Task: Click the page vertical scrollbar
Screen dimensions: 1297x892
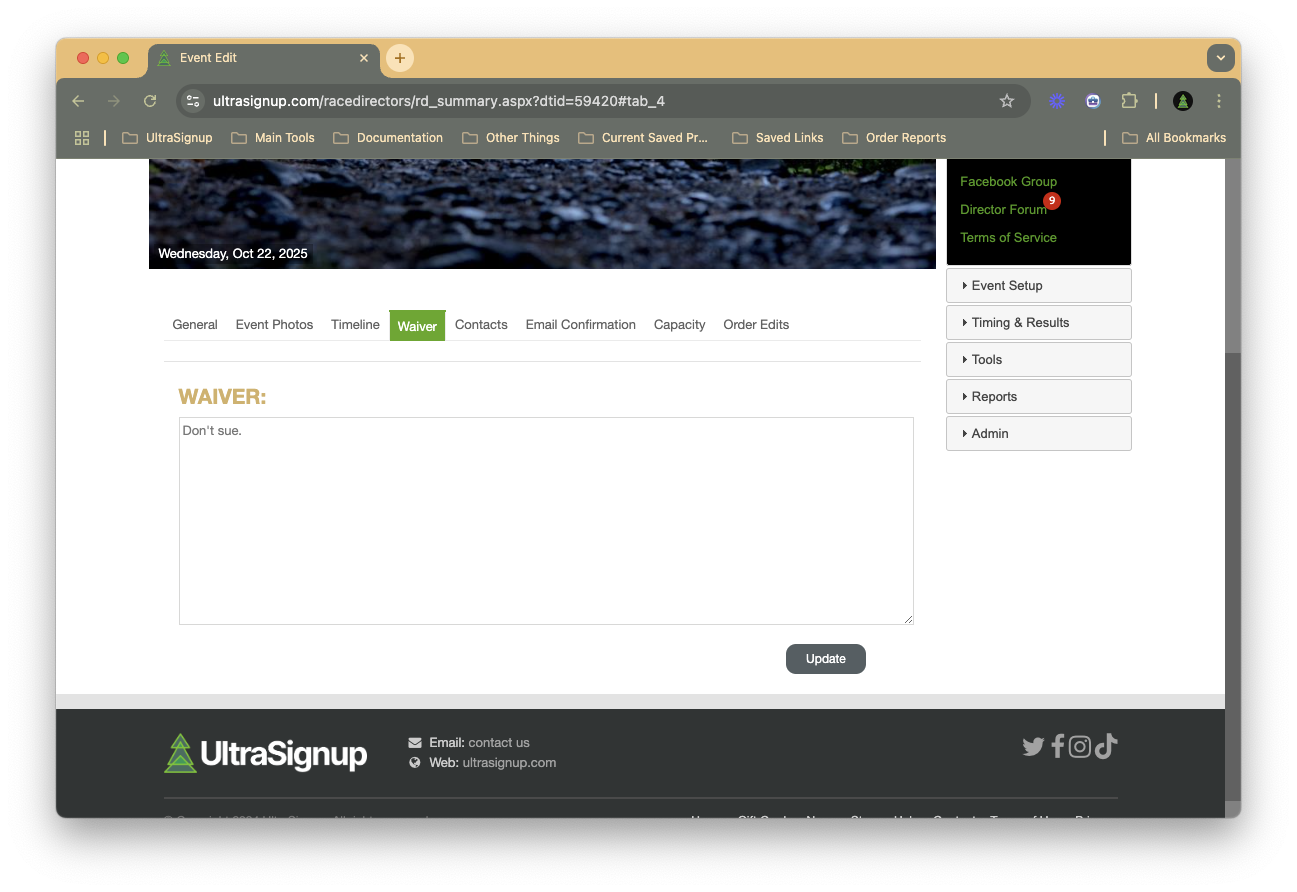Action: 1232,500
